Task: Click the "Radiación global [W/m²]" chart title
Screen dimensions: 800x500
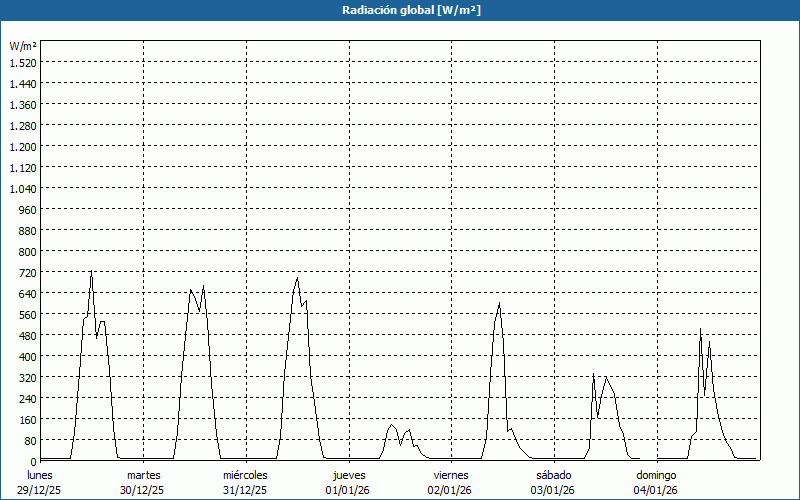Action: (x=400, y=10)
